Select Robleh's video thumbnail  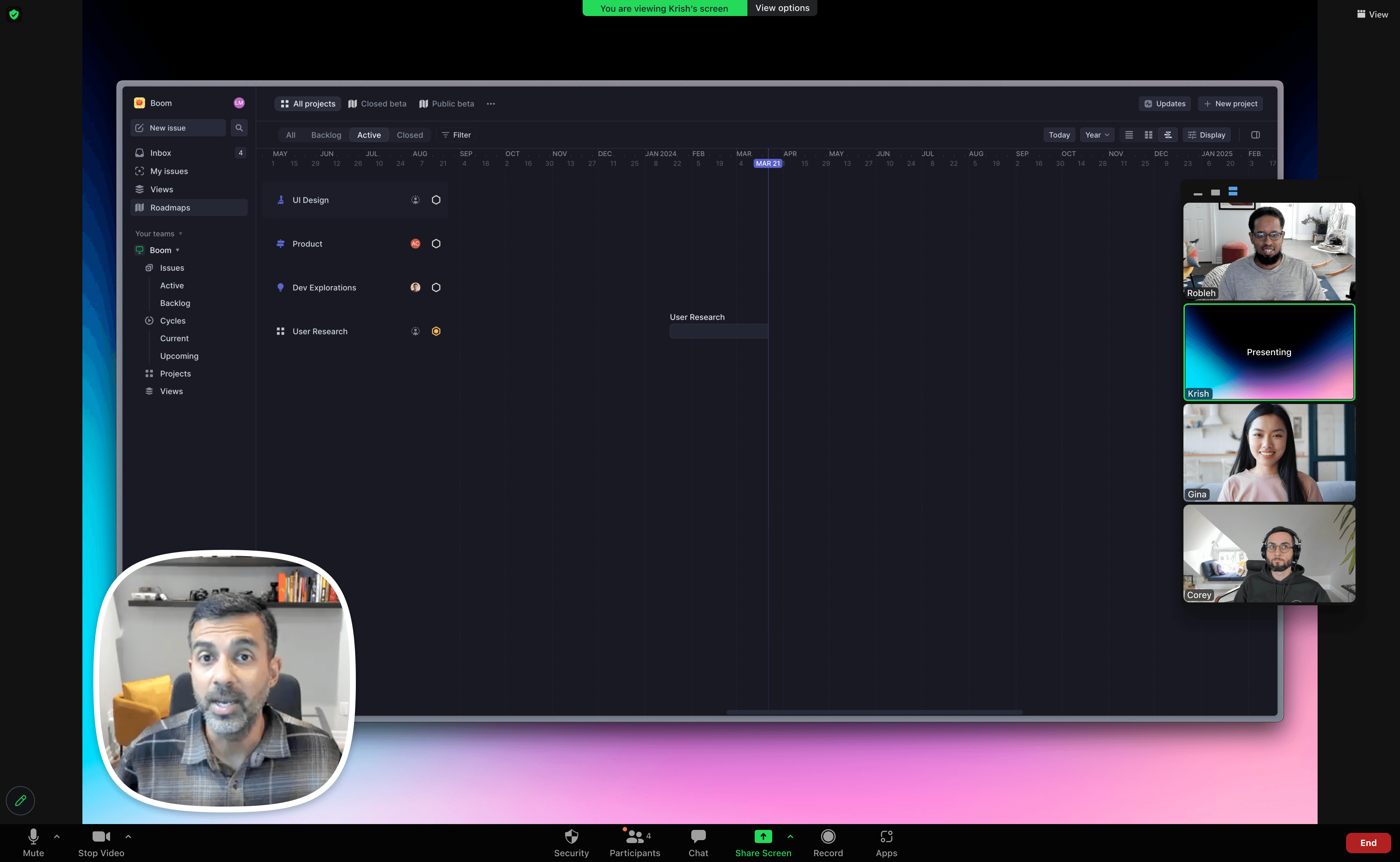[1269, 252]
